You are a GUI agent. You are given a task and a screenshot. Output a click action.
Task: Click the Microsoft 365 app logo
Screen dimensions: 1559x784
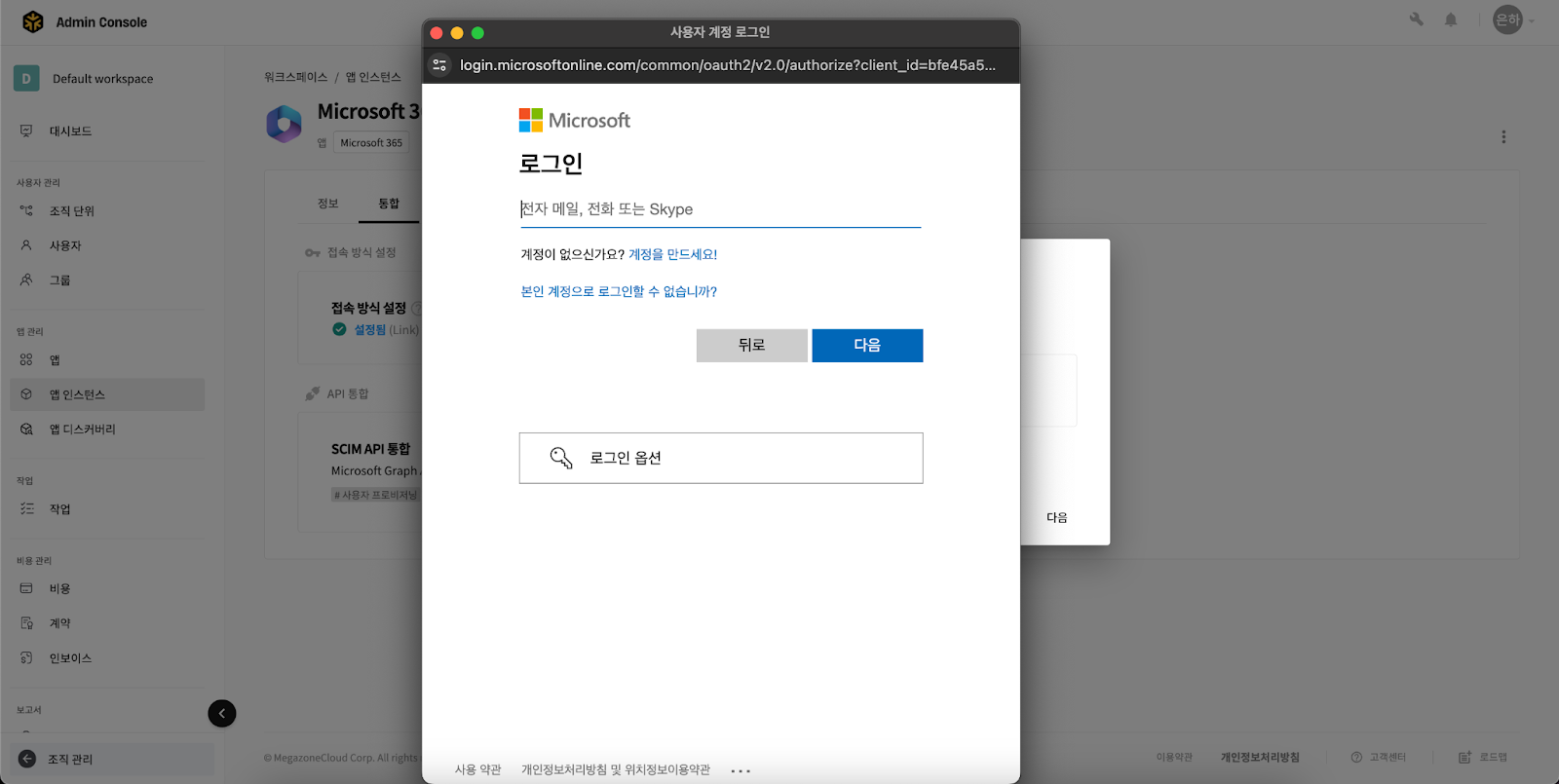click(285, 125)
